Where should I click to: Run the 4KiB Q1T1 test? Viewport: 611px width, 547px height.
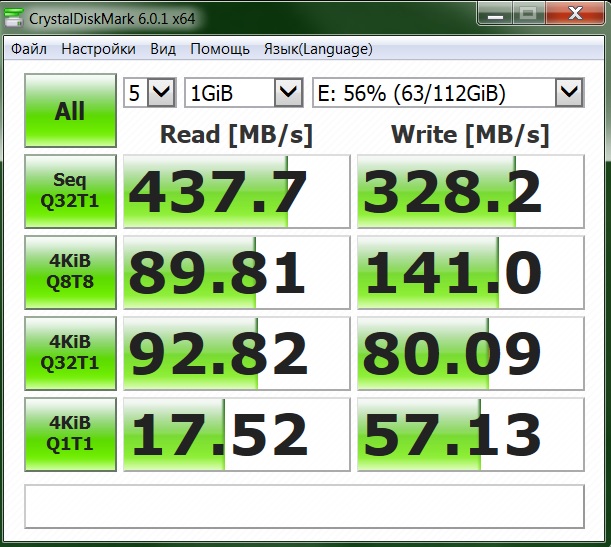pyautogui.click(x=71, y=434)
